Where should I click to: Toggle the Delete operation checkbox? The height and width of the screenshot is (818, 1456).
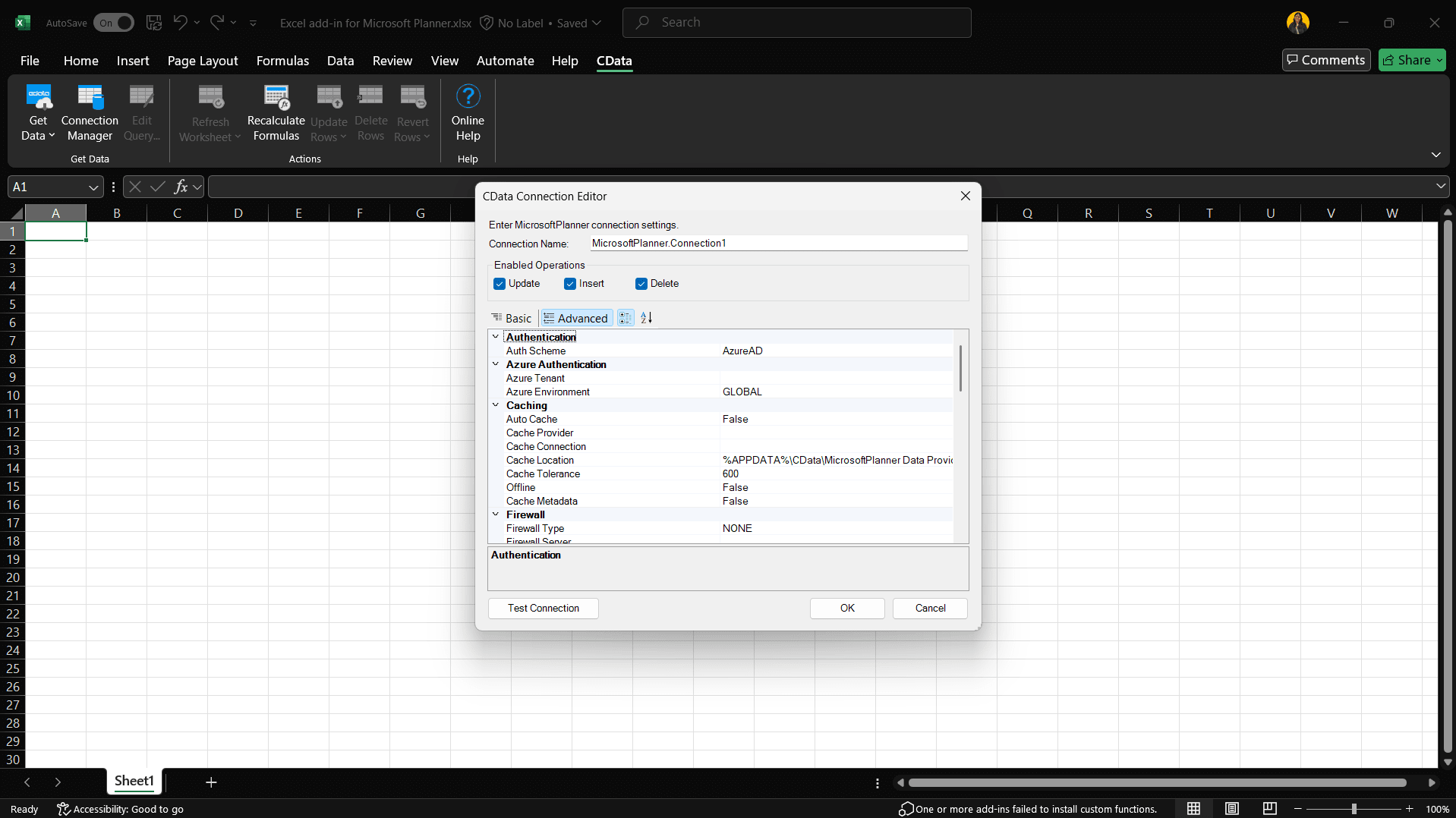641,284
